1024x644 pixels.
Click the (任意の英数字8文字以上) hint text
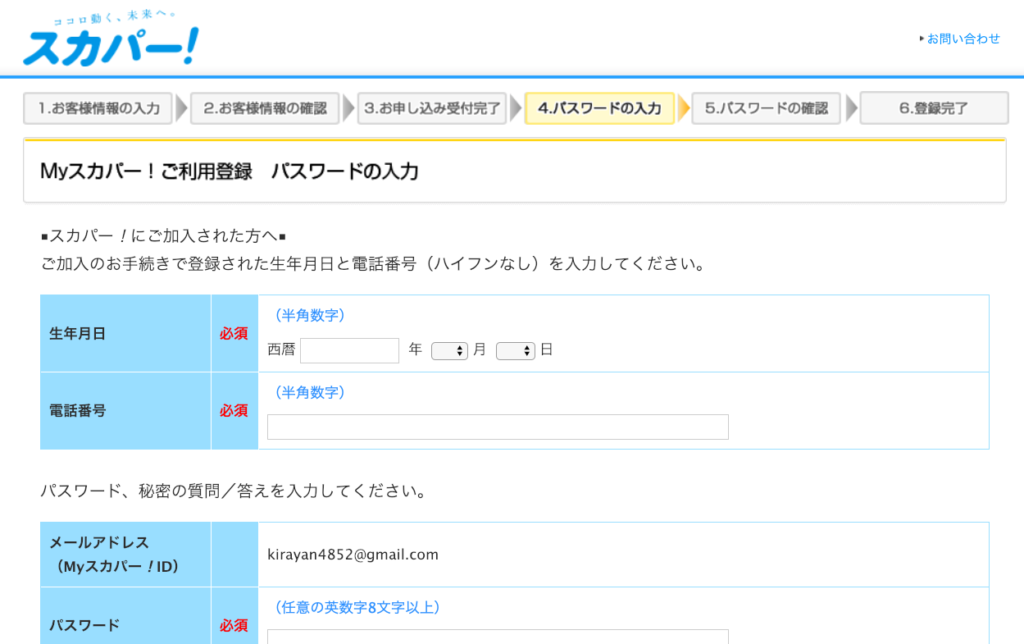coord(357,607)
